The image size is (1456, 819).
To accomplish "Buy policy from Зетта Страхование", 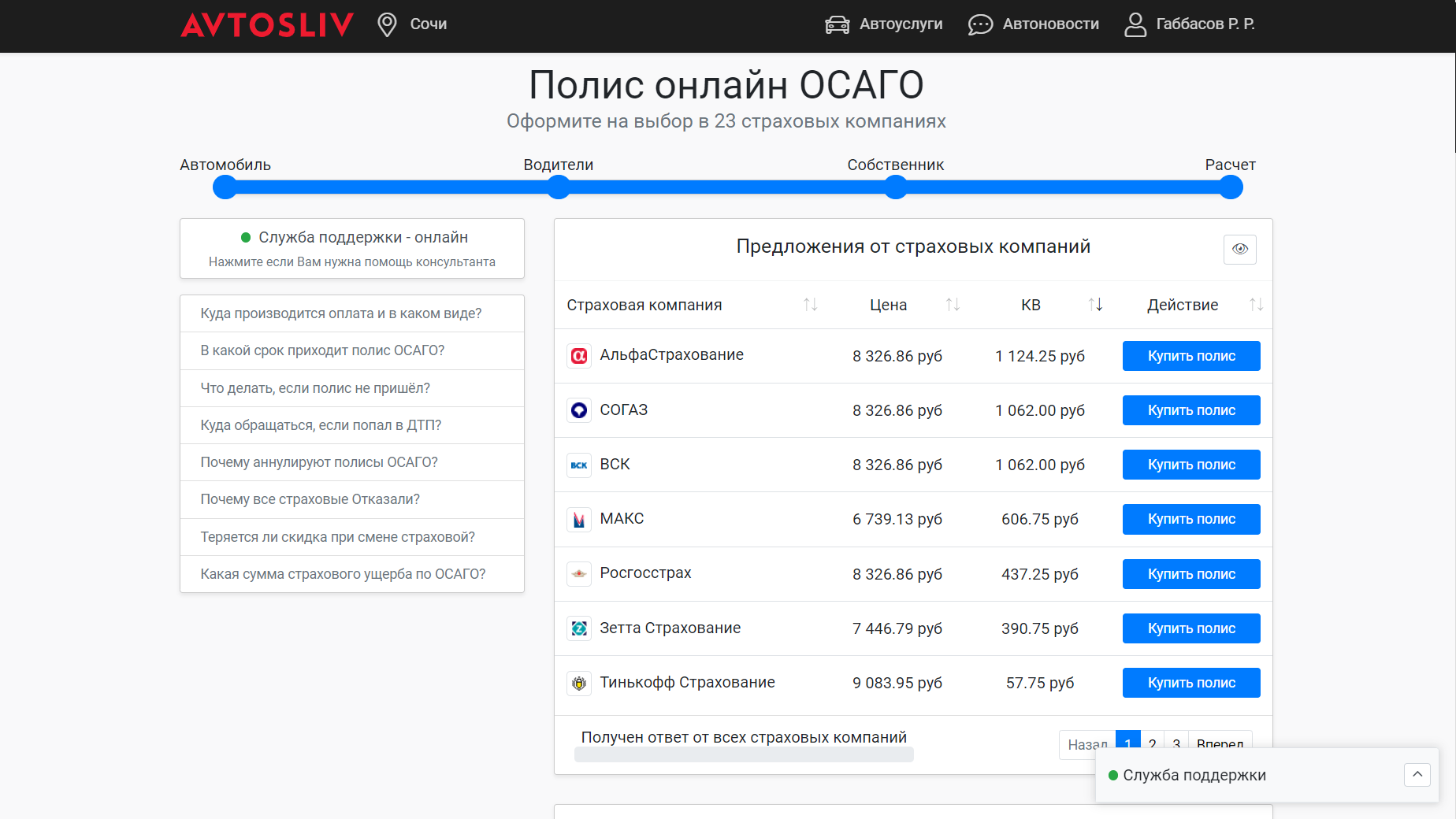I will coord(1191,628).
